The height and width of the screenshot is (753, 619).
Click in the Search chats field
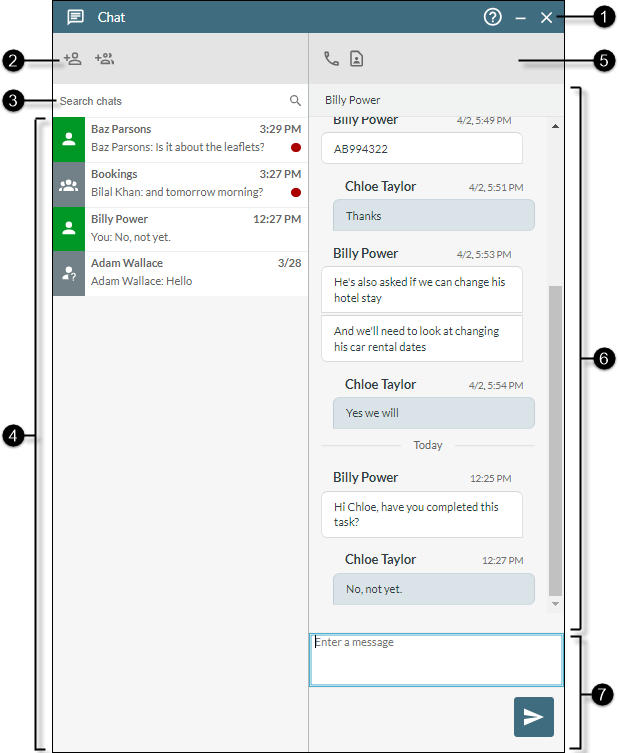click(170, 101)
